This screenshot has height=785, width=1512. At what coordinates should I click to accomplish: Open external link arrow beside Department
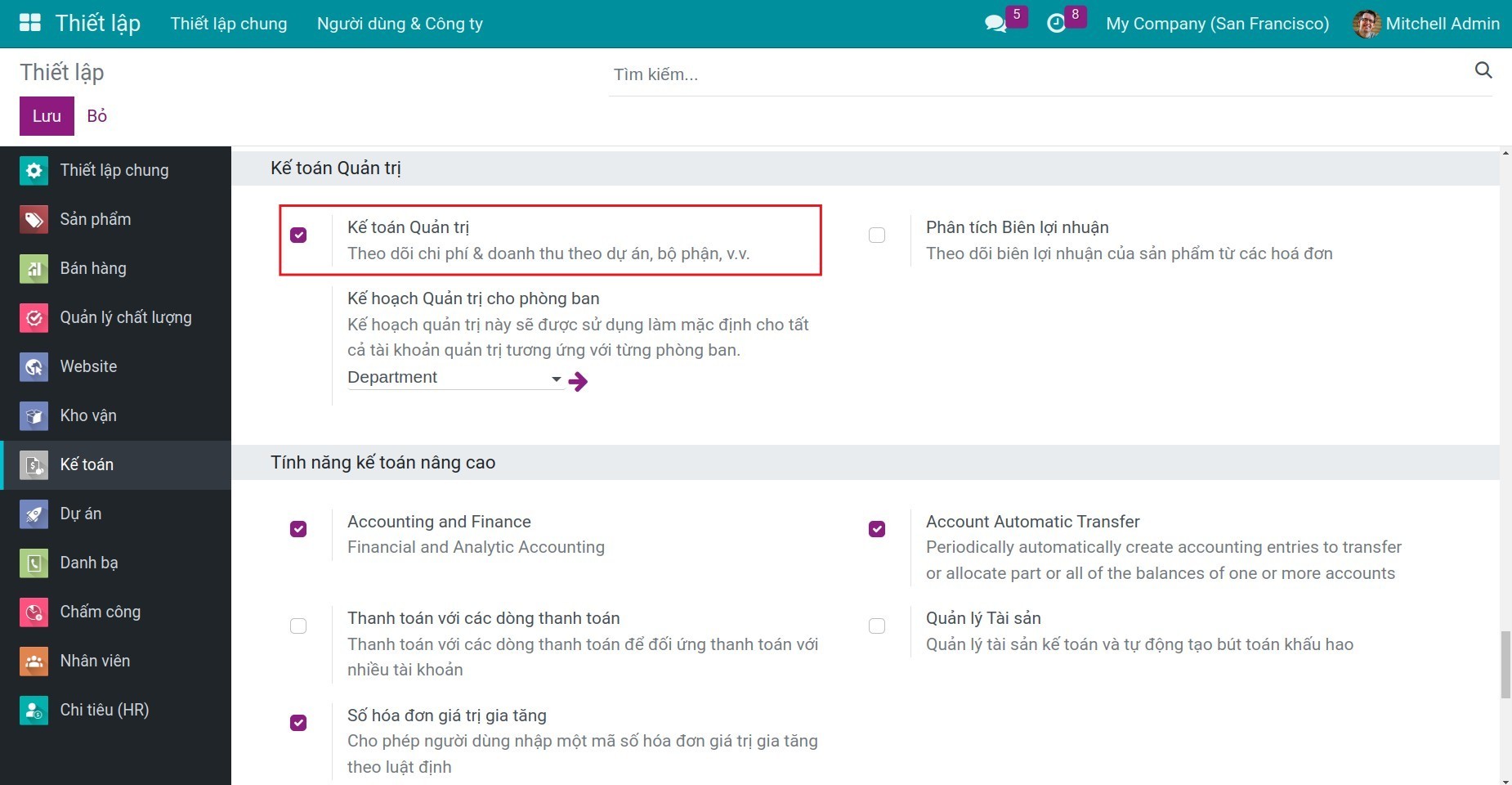point(579,382)
